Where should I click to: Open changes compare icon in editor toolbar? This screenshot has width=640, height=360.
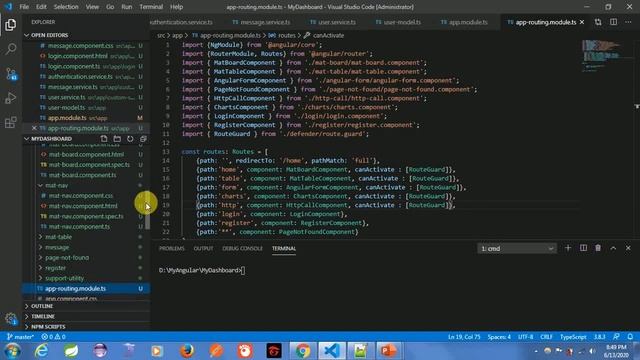point(598,22)
